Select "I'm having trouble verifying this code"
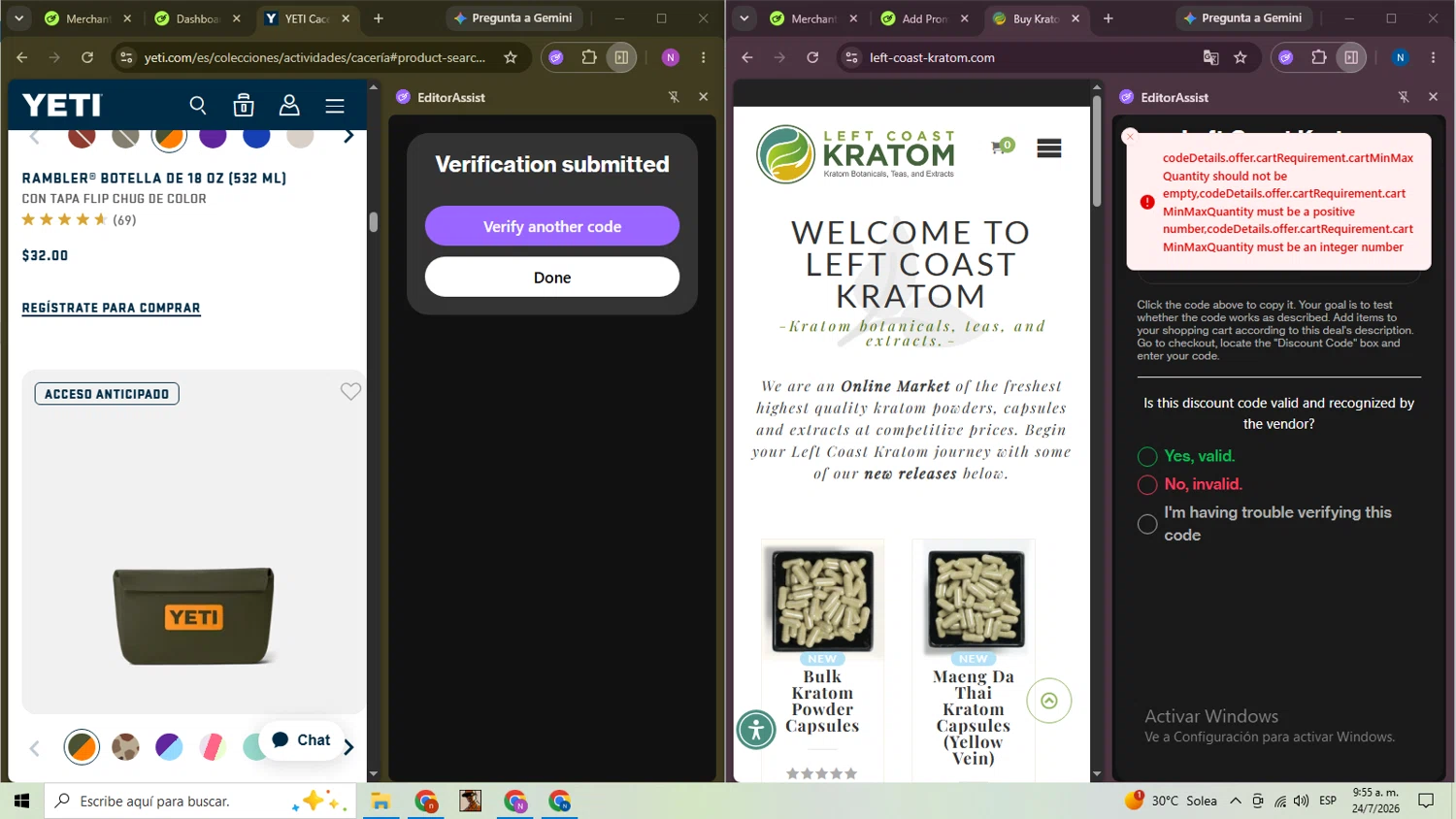The width and height of the screenshot is (1456, 819). tap(1147, 524)
